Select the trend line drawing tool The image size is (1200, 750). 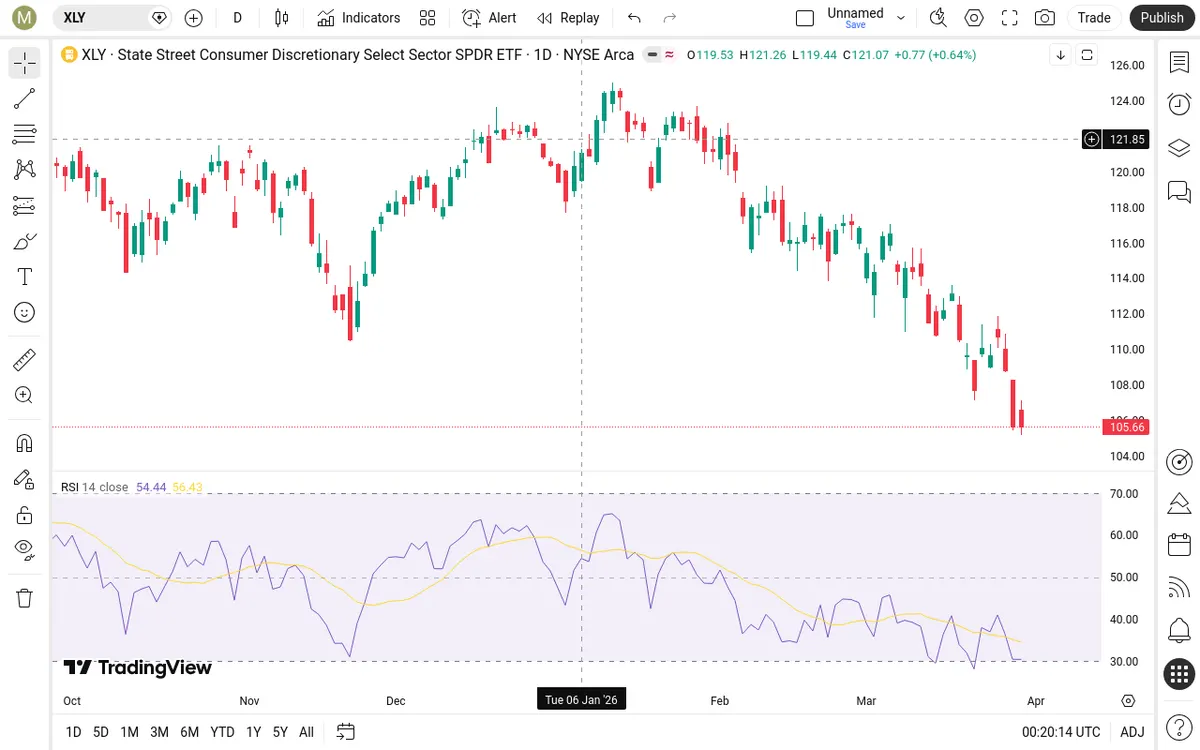click(25, 98)
